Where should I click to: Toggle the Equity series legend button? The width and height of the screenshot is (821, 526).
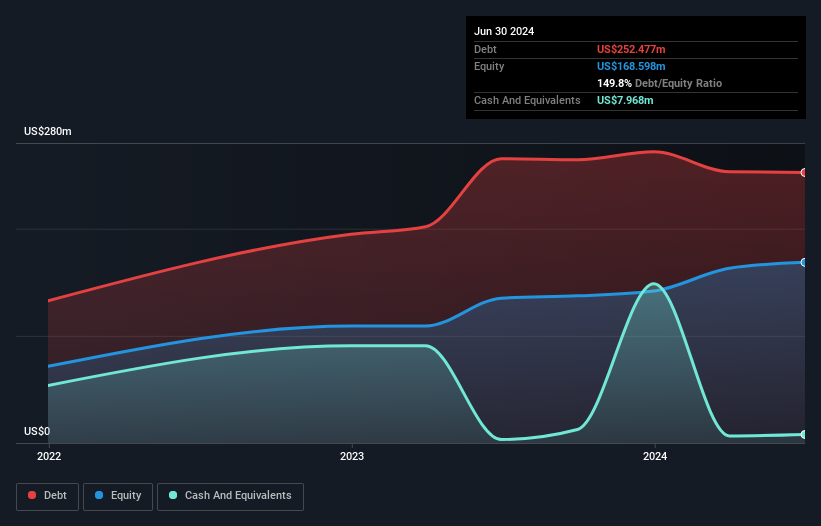[118, 496]
